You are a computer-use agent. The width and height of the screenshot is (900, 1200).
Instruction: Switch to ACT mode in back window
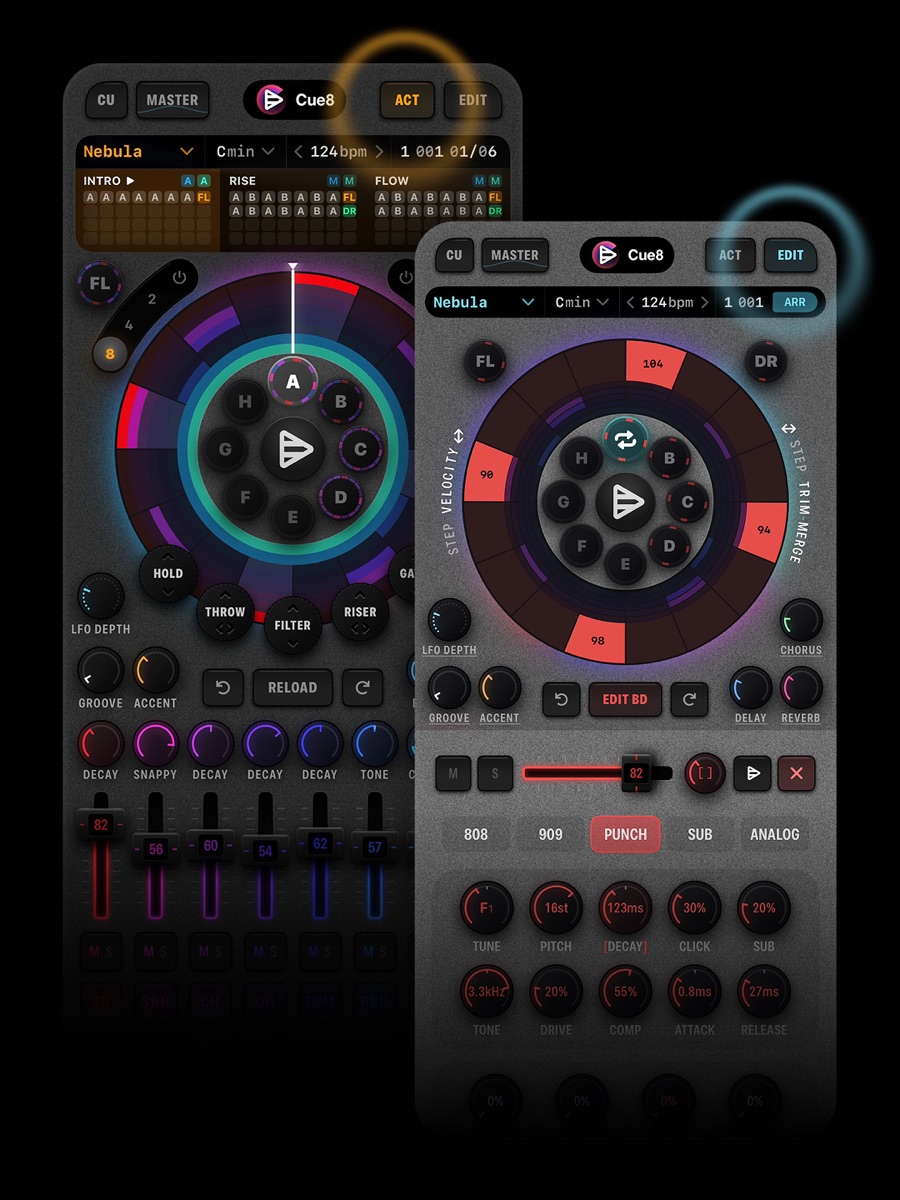click(407, 100)
